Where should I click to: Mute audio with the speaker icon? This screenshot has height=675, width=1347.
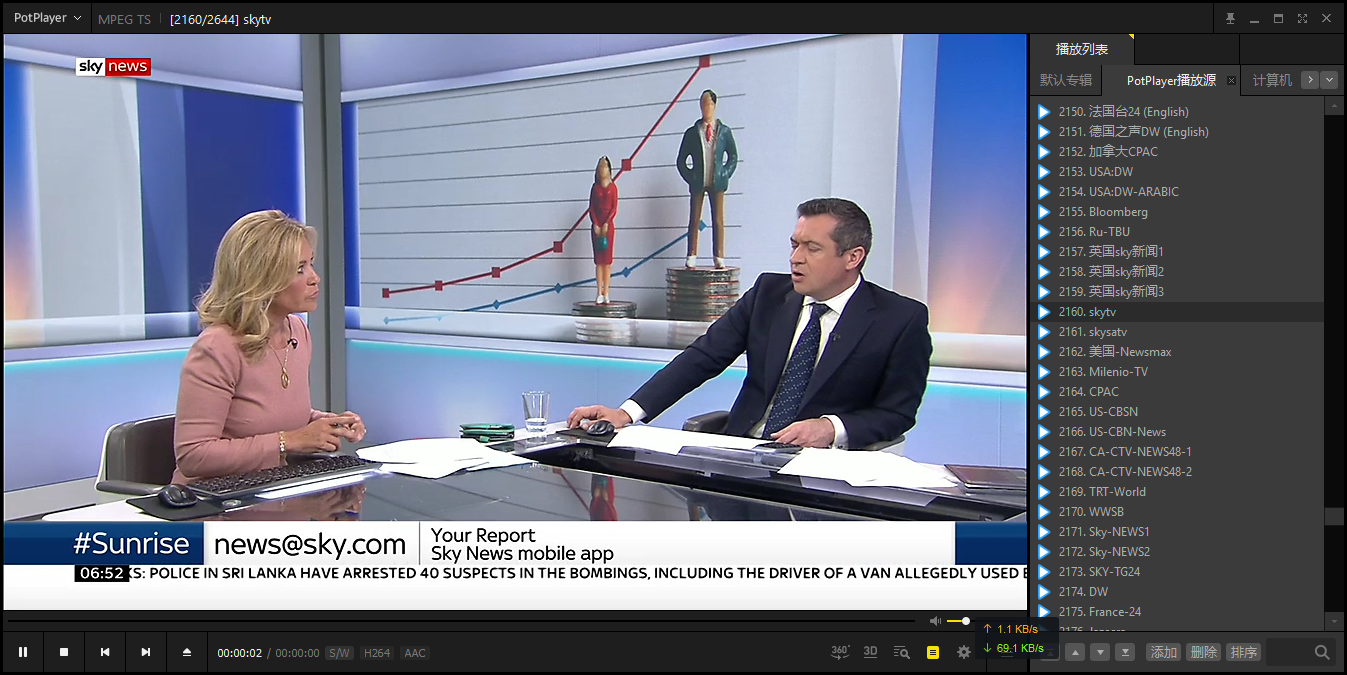pos(935,621)
